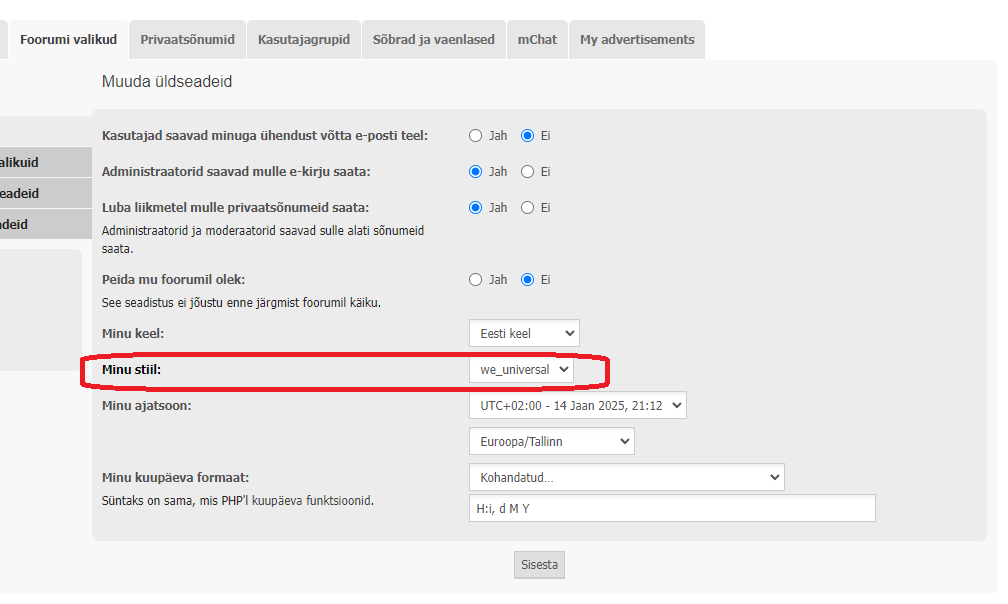Open the 'Minu keel' language dropdown
Screen dimensions: 1008x604
coord(524,333)
